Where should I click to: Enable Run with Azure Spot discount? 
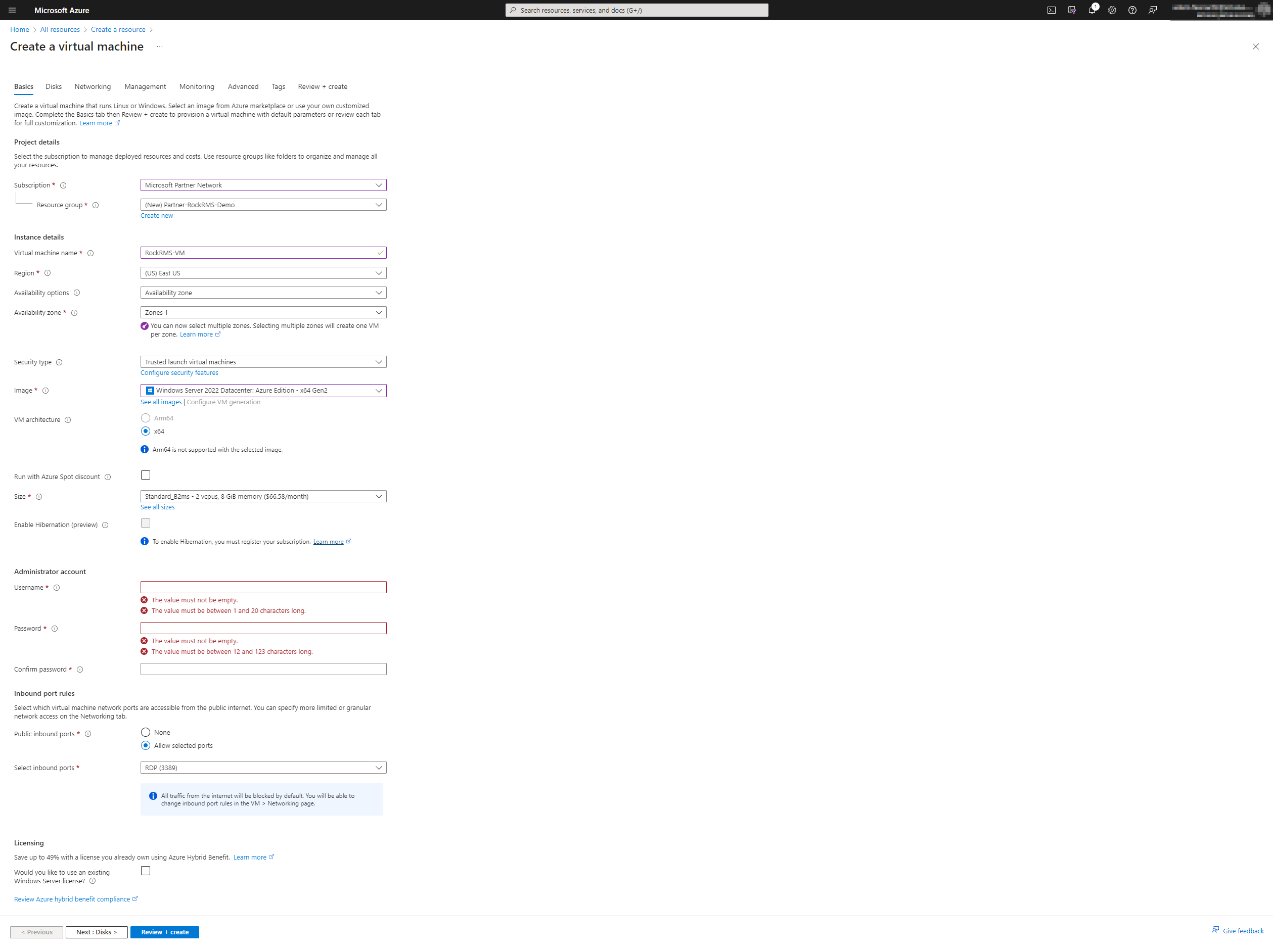(146, 474)
